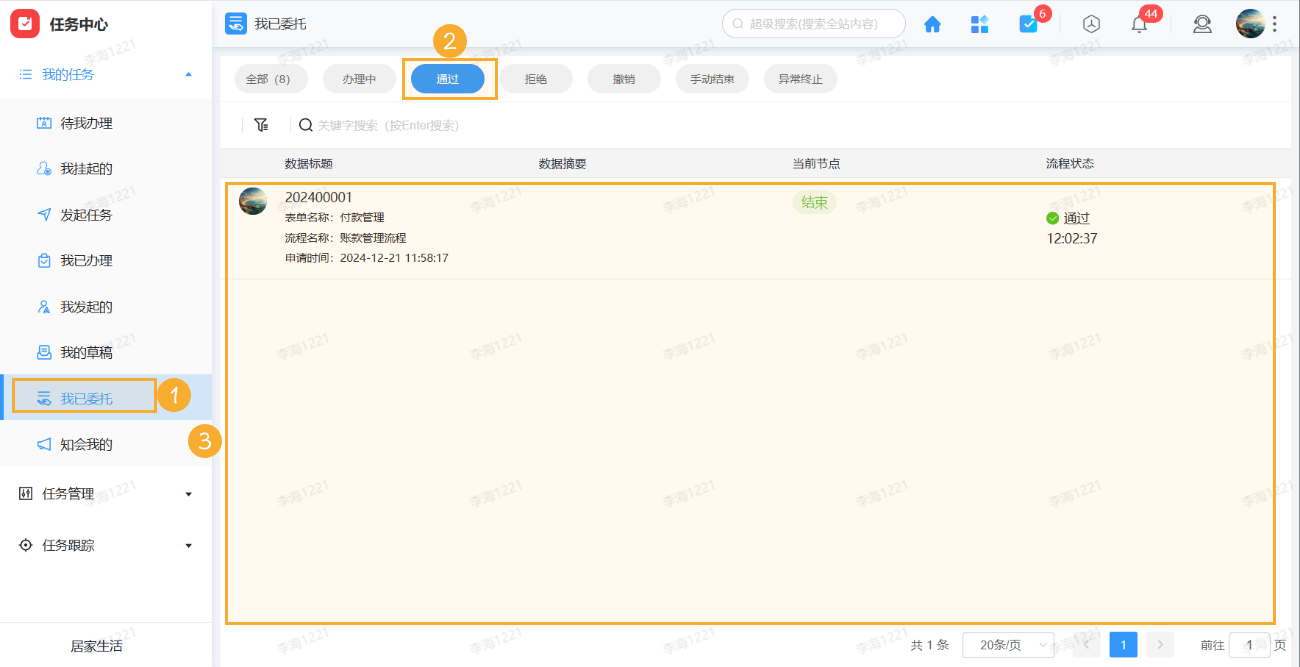Viewport: 1300px width, 667px height.
Task: Click the next page arrow in pagination
Action: click(1159, 645)
